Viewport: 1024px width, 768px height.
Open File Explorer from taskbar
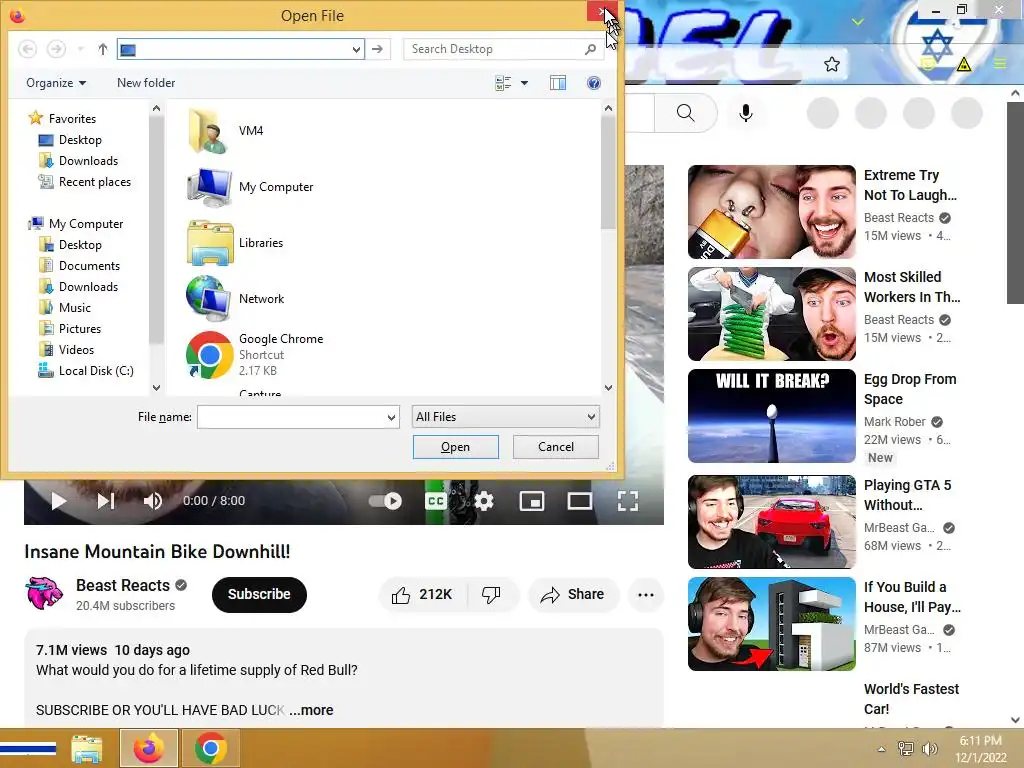pos(87,748)
